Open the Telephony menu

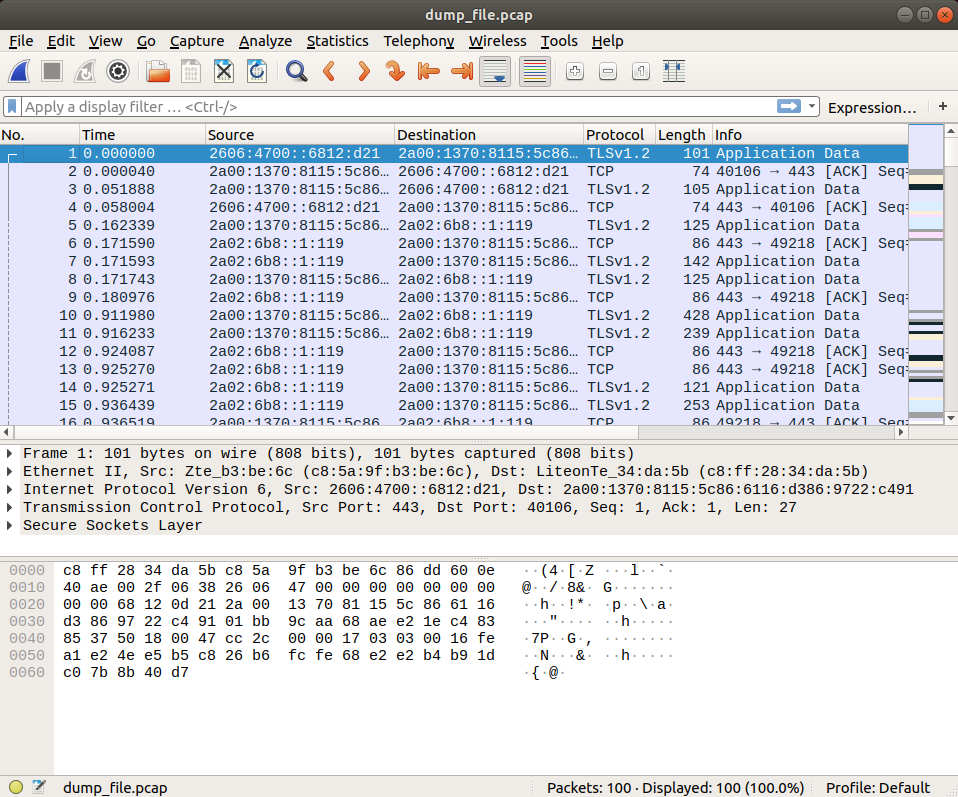pos(419,41)
